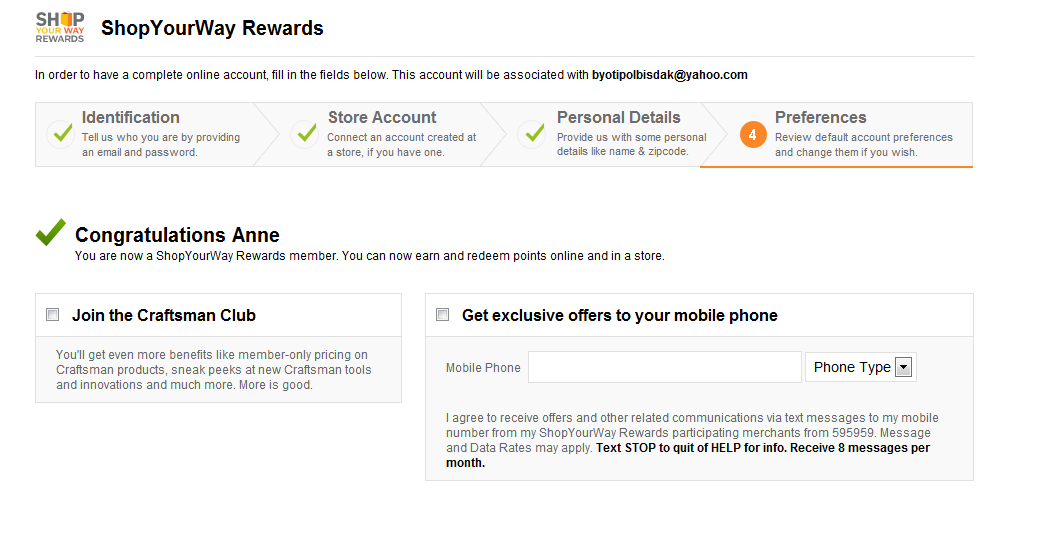Screen dimensions: 1037x557
Task: Focus the Mobile Phone input field
Action: click(x=665, y=367)
